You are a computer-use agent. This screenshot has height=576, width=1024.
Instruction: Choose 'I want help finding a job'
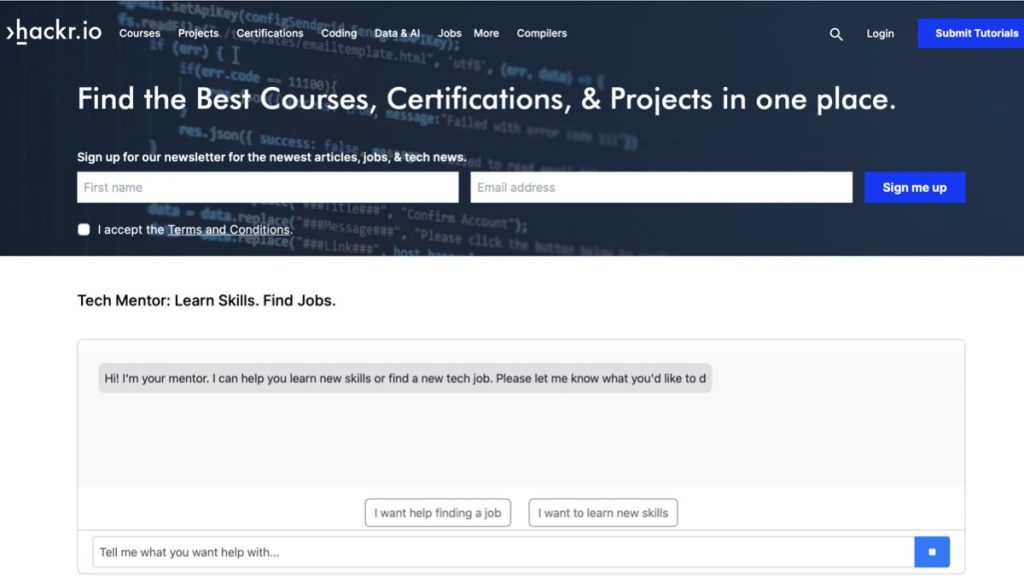click(x=438, y=513)
